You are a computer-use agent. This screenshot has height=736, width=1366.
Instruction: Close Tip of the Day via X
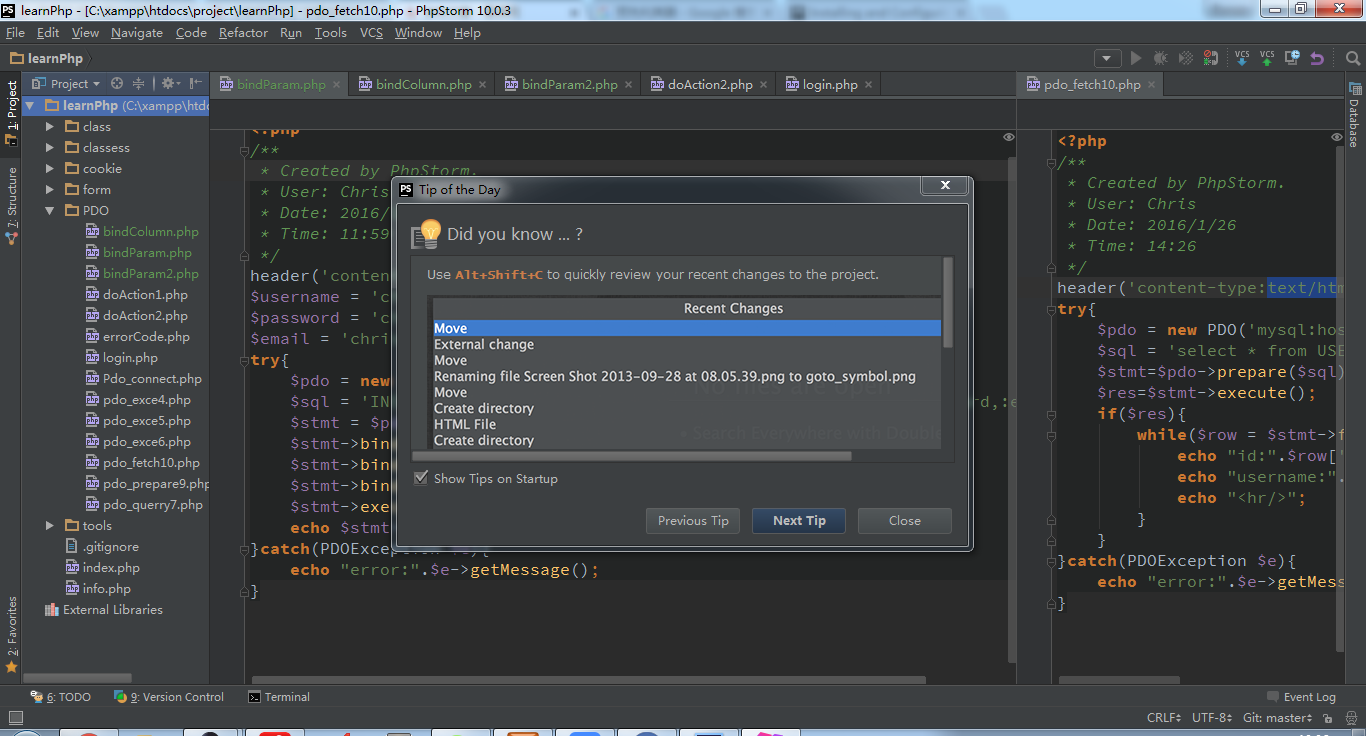[945, 186]
